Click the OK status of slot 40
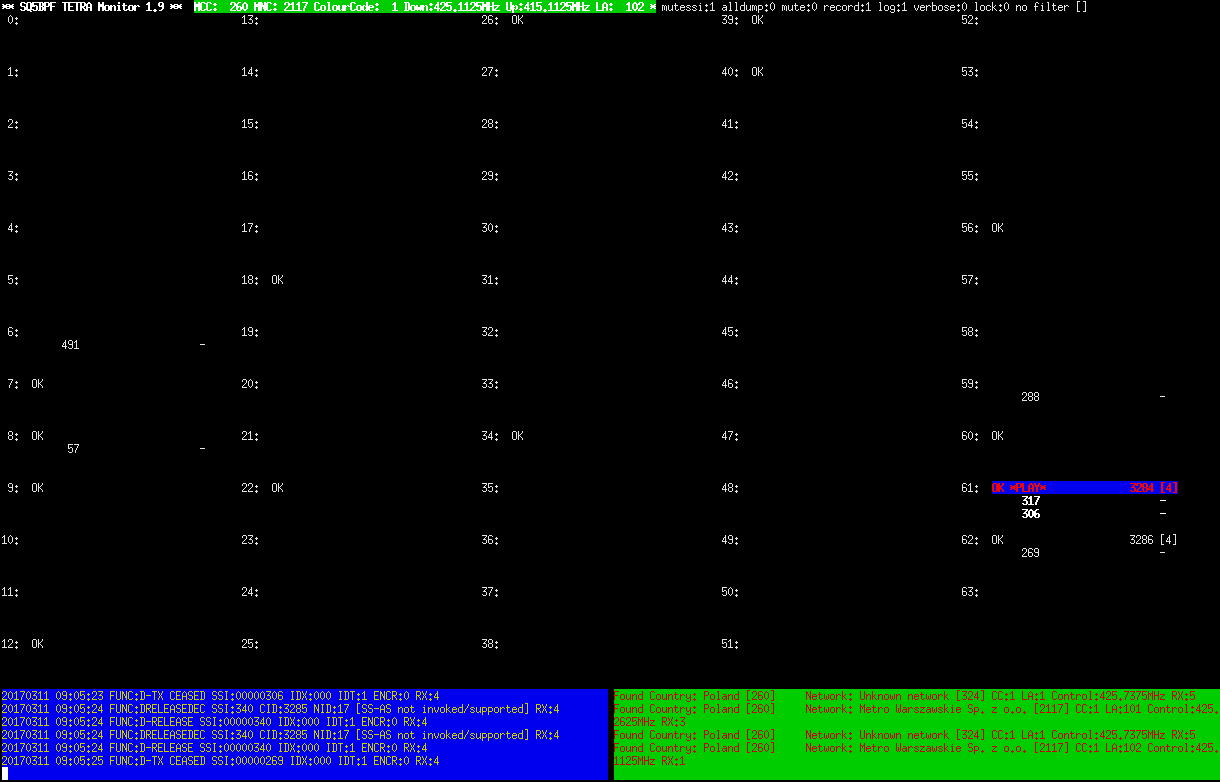This screenshot has height=782, width=1220. pyautogui.click(x=757, y=72)
